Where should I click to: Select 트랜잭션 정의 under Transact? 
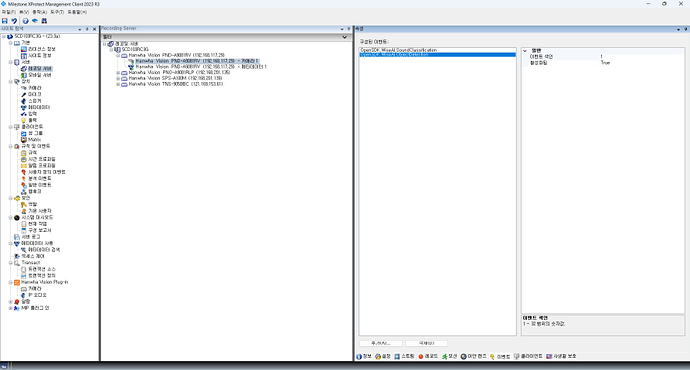[x=42, y=275]
